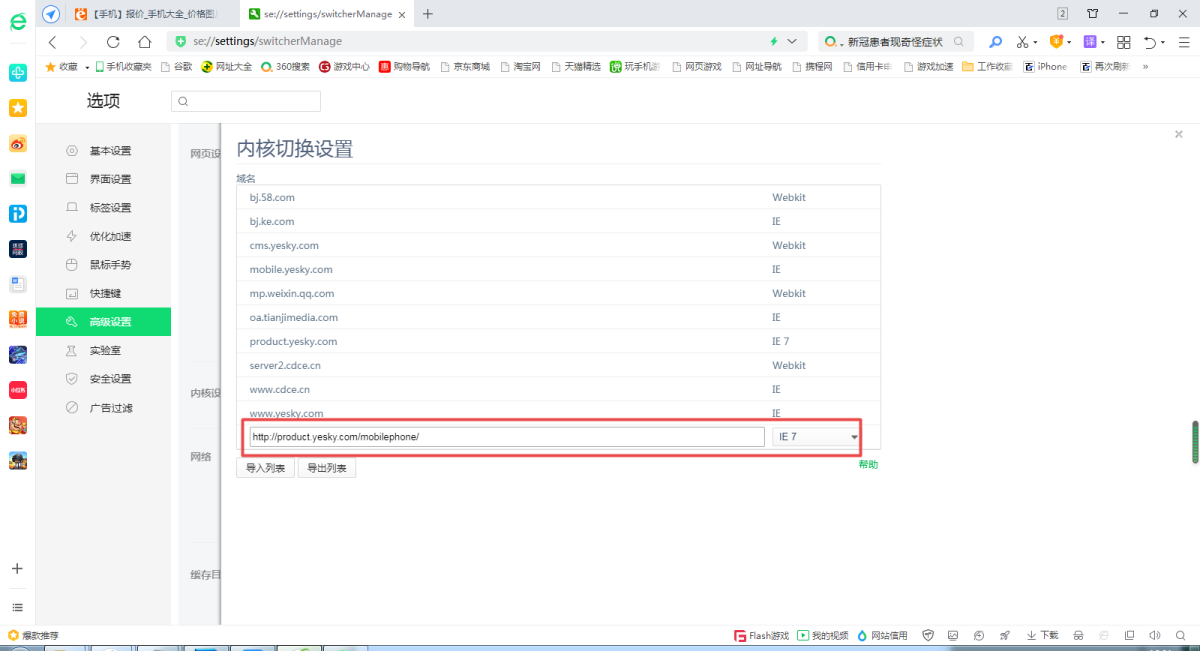The height and width of the screenshot is (651, 1200).
Task: Open Weibo icon in left sidebar
Action: point(18,144)
